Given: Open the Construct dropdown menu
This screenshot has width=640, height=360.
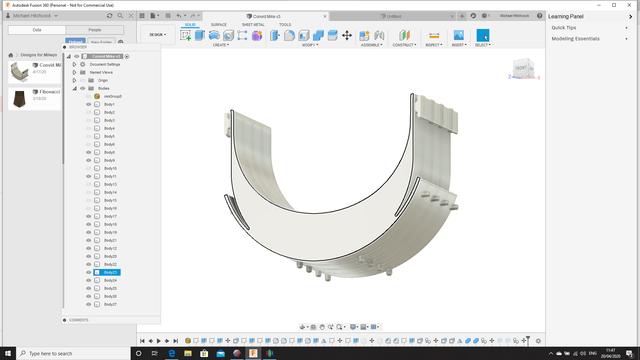Looking at the screenshot, I should pos(404,45).
